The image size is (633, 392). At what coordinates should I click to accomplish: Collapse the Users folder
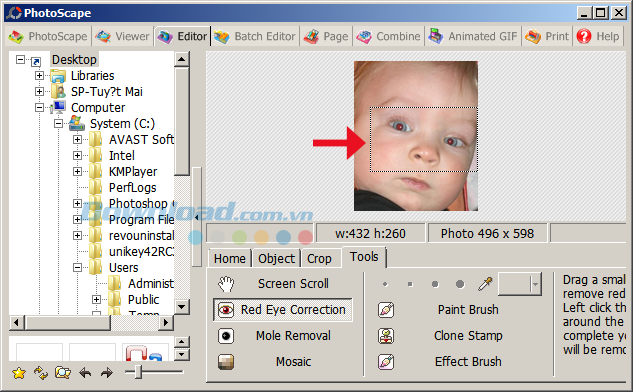coord(77,267)
